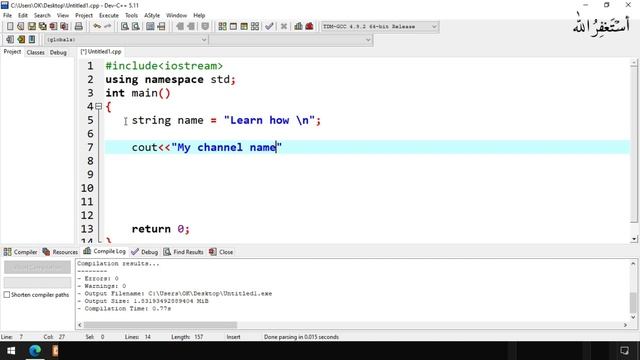Click the greyed Abort Compilation button
Image resolution: width=640 pixels, height=360 pixels.
pos(37,267)
